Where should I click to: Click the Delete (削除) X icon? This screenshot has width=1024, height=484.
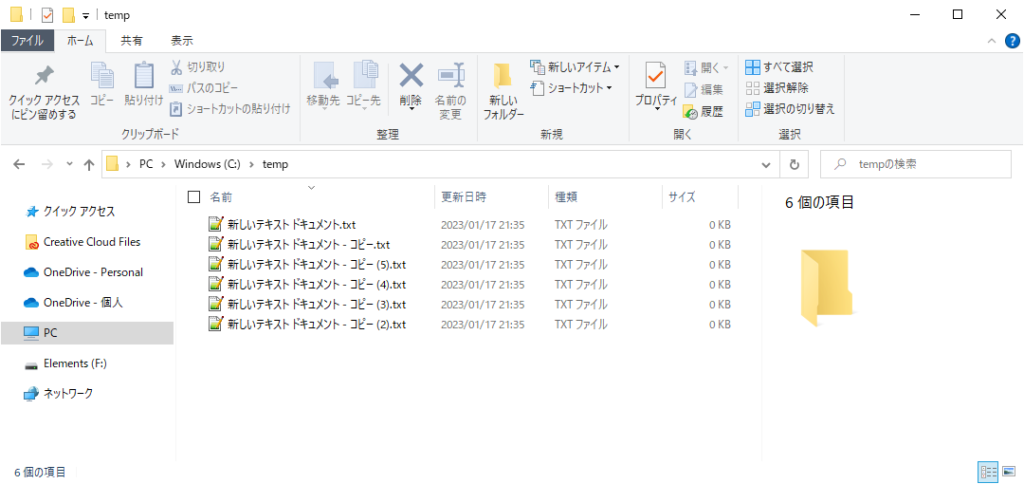pyautogui.click(x=411, y=74)
